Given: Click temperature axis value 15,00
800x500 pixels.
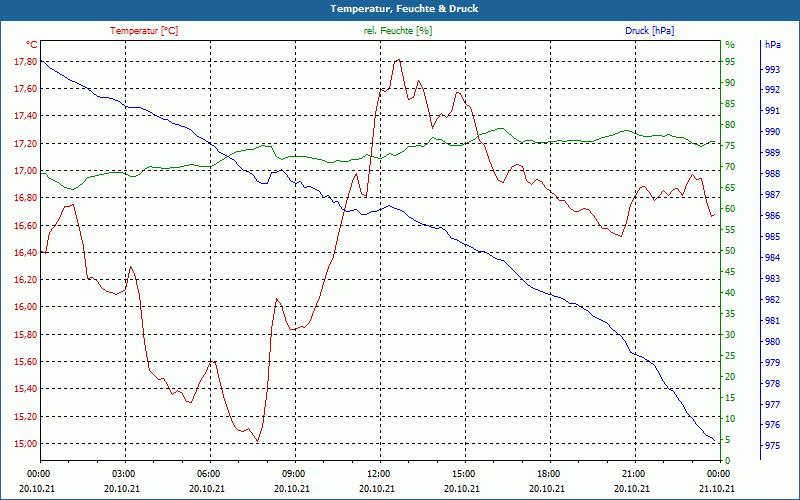Looking at the screenshot, I should 27,443.
